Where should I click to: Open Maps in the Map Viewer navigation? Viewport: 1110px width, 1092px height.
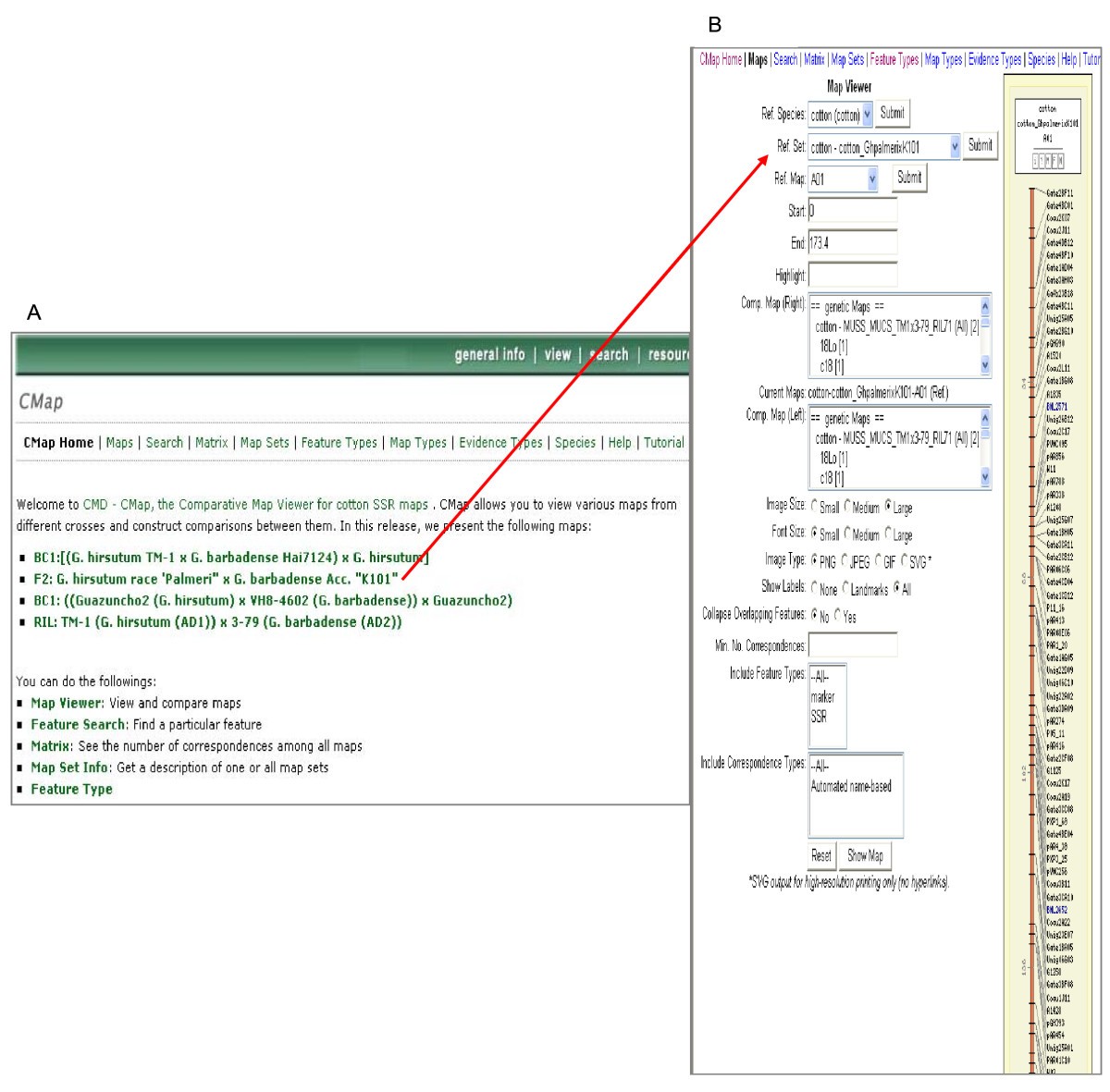758,60
